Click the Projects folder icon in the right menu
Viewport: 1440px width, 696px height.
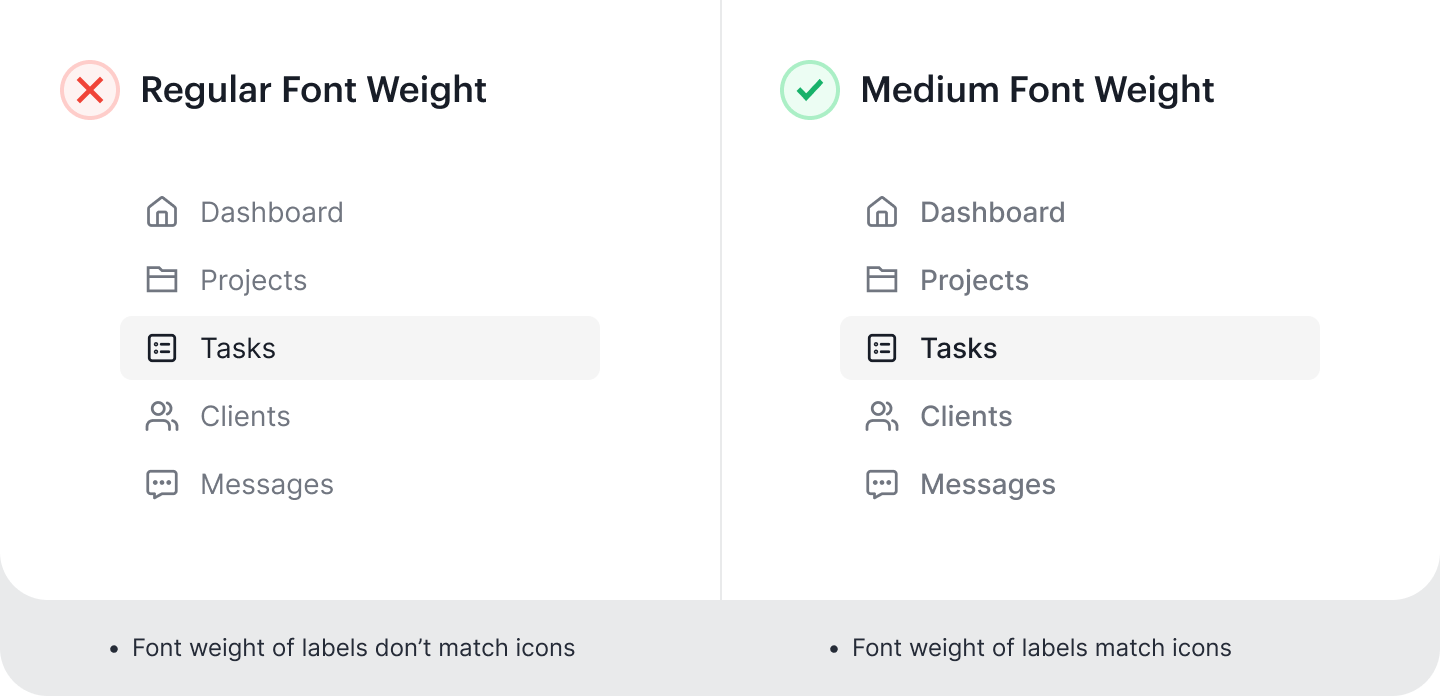881,280
